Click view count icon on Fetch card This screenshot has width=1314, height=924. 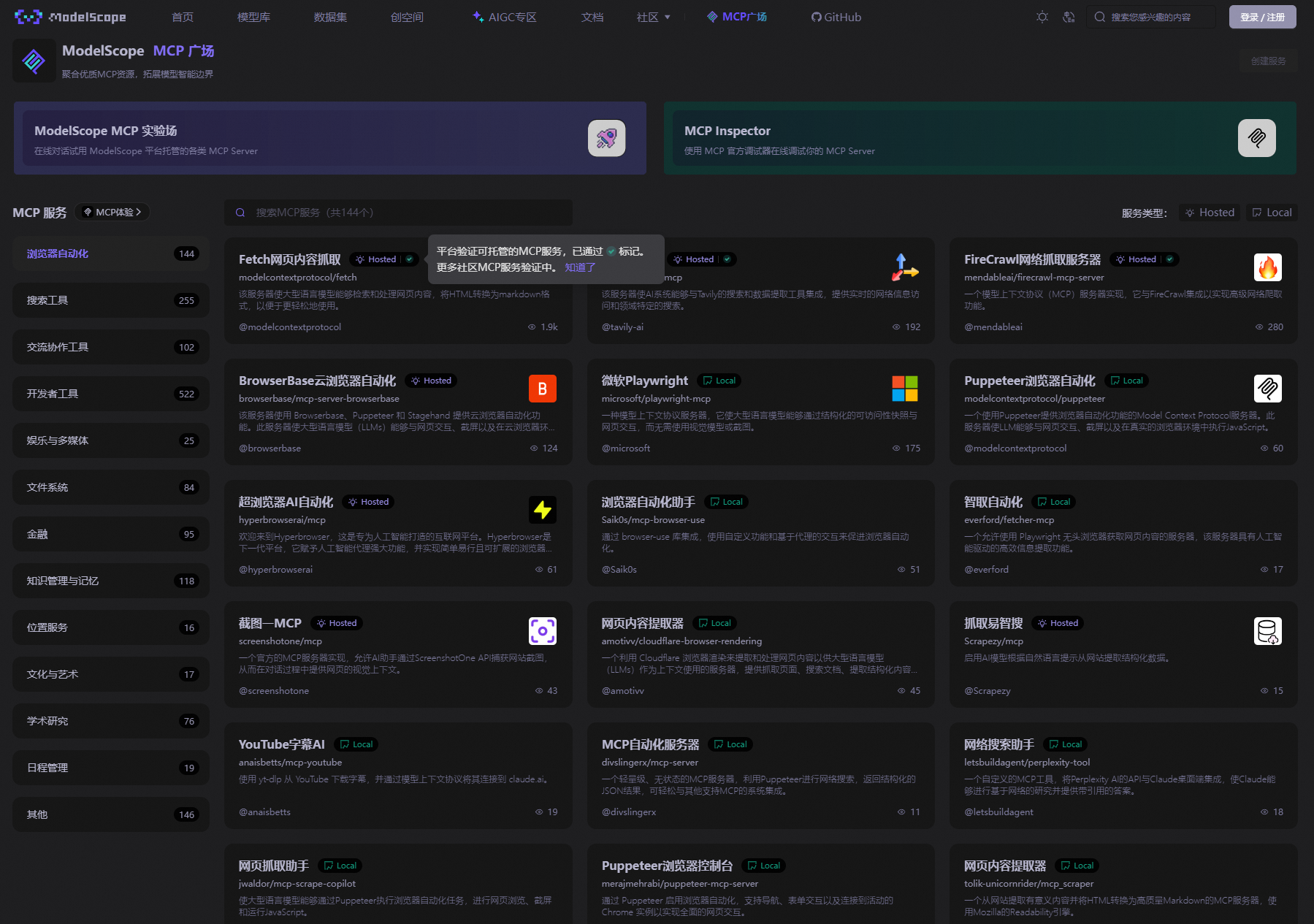[x=532, y=327]
